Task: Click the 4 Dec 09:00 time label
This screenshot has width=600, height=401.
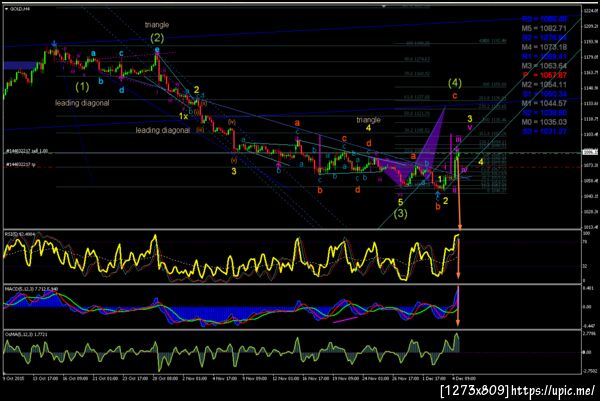Action: click(x=464, y=378)
